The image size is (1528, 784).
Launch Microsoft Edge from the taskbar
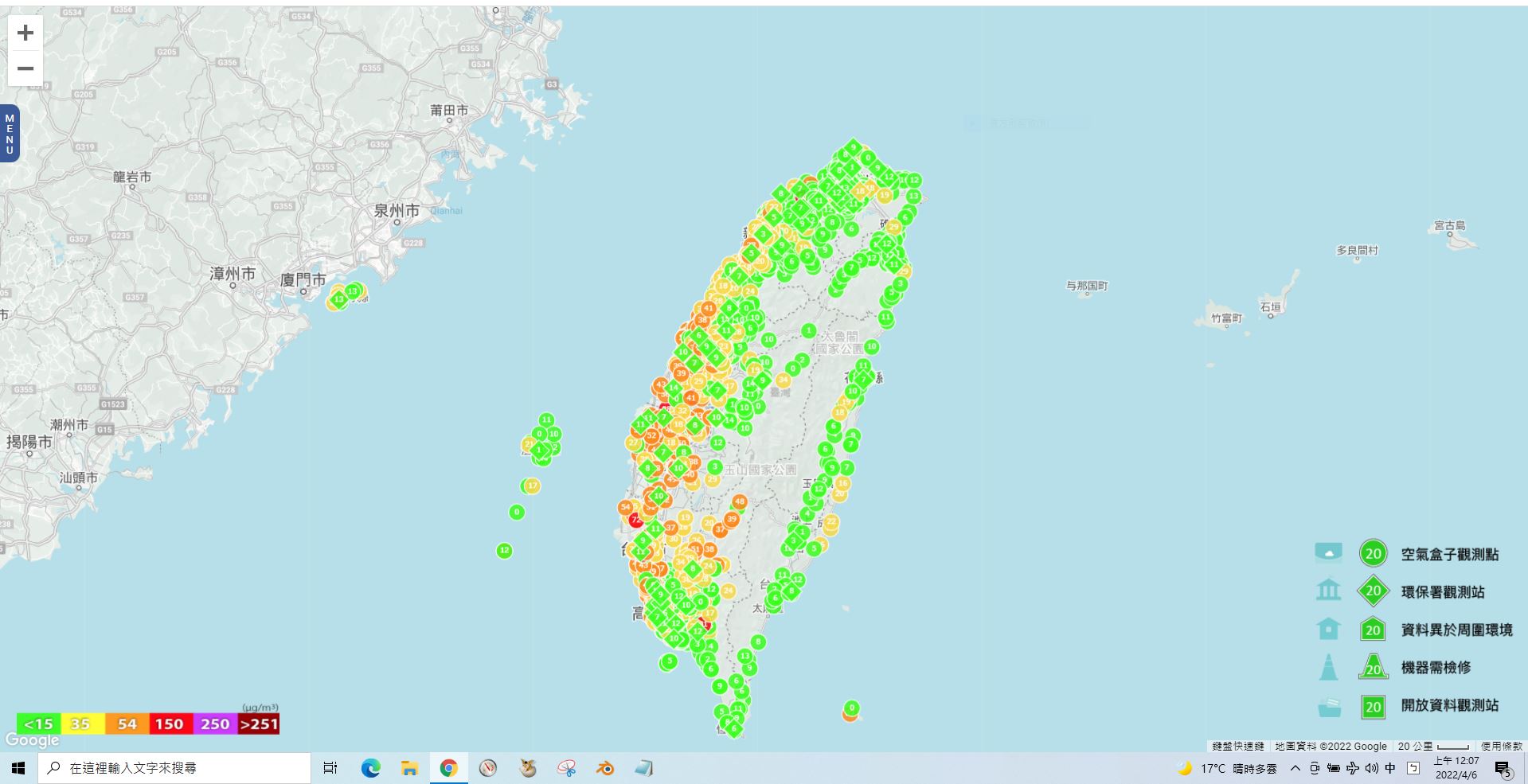(370, 768)
